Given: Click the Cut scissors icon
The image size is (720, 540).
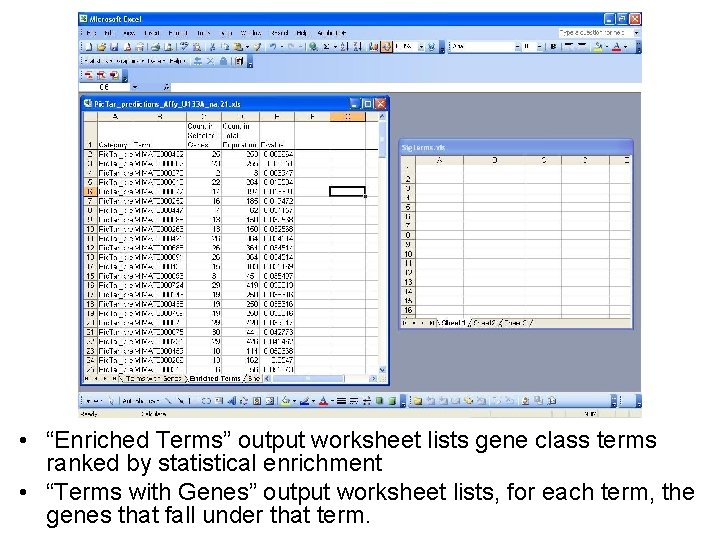Looking at the screenshot, I should point(213,46).
